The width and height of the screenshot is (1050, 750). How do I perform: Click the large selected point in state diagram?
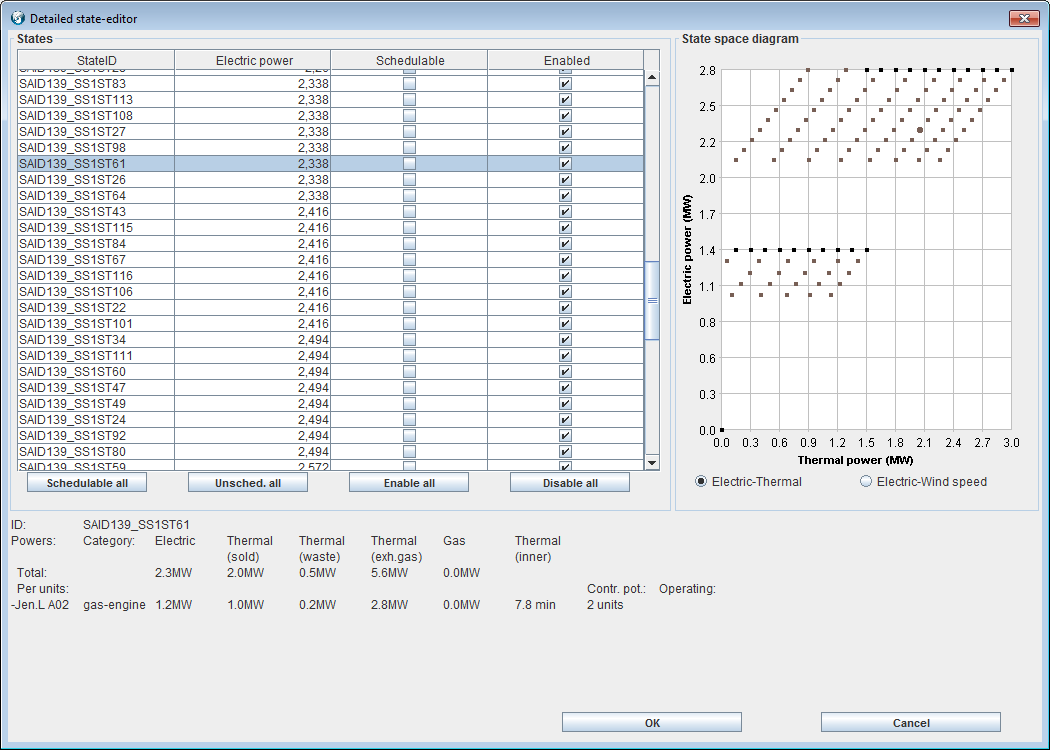click(x=920, y=130)
